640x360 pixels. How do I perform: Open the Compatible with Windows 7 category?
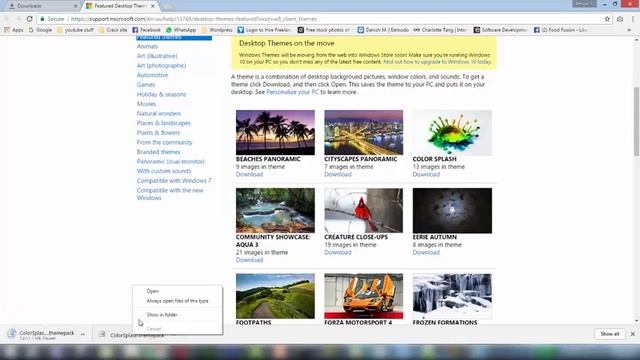pyautogui.click(x=174, y=181)
